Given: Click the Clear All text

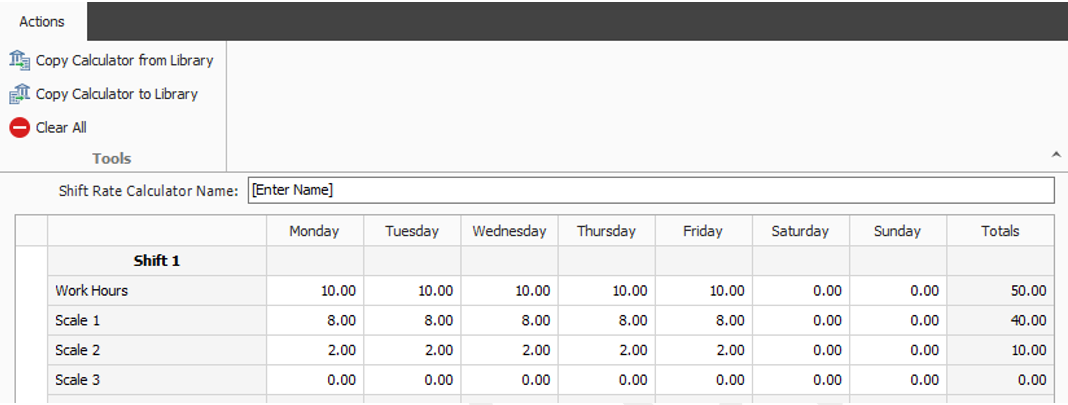Looking at the screenshot, I should point(61,127).
